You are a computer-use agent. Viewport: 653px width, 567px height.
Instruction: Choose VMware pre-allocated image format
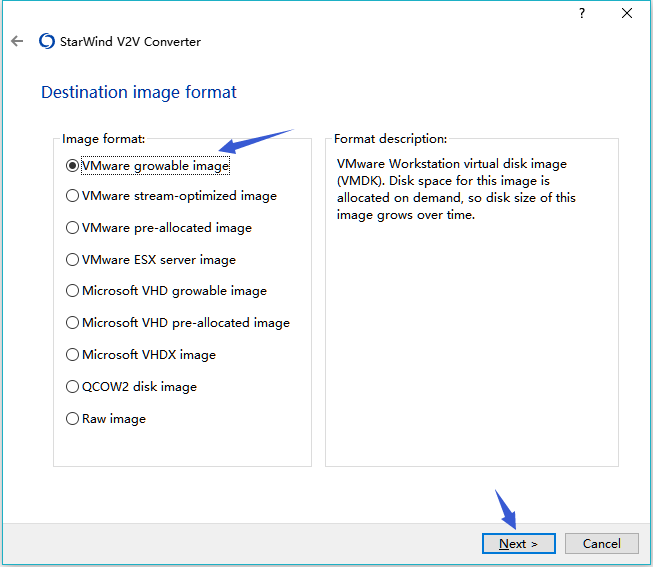pos(159,228)
